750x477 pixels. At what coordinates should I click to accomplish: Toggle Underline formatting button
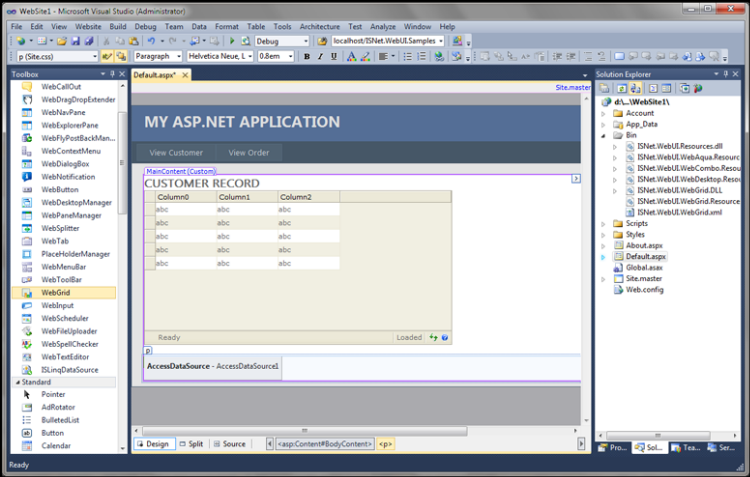click(334, 56)
